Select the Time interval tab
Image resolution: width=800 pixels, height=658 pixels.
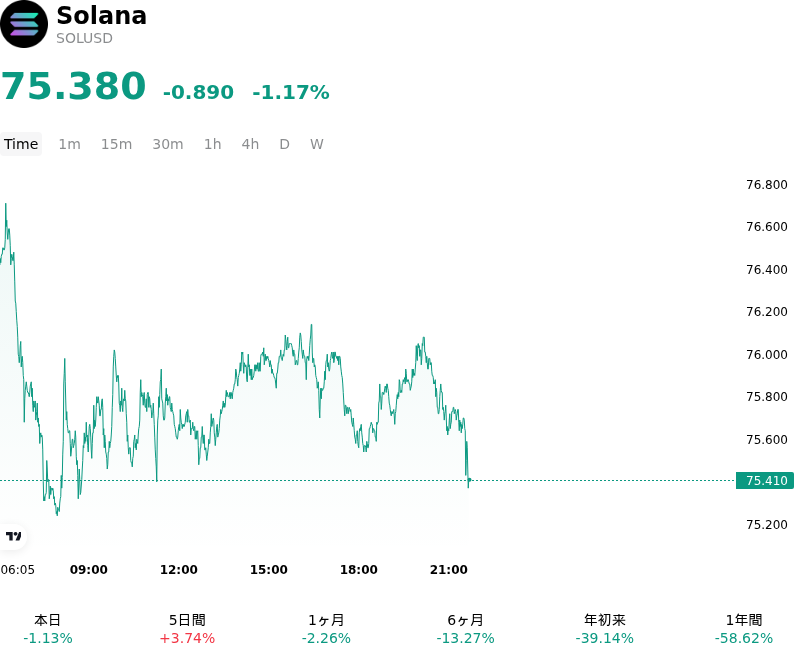pos(21,144)
